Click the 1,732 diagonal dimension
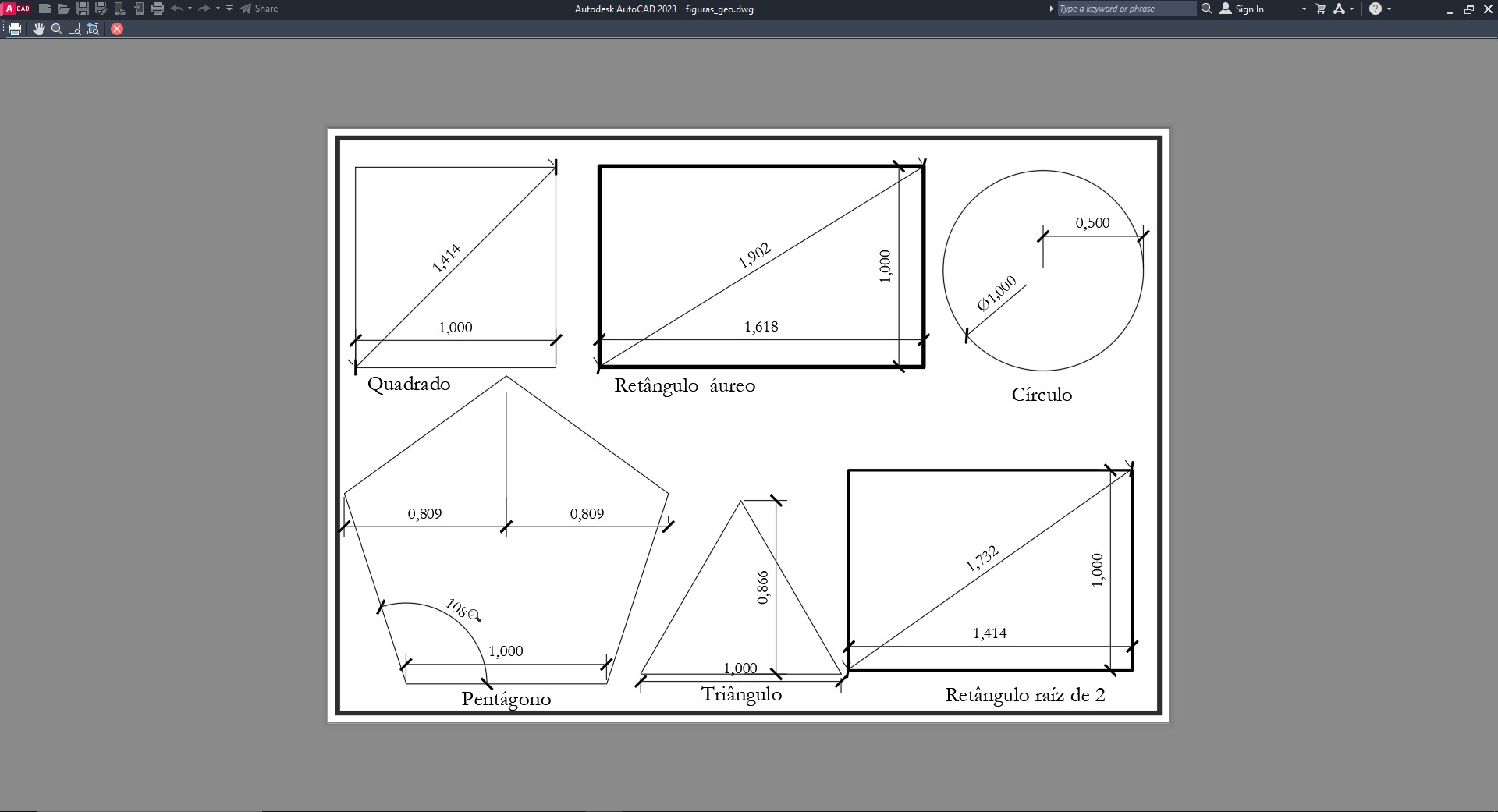 982,558
